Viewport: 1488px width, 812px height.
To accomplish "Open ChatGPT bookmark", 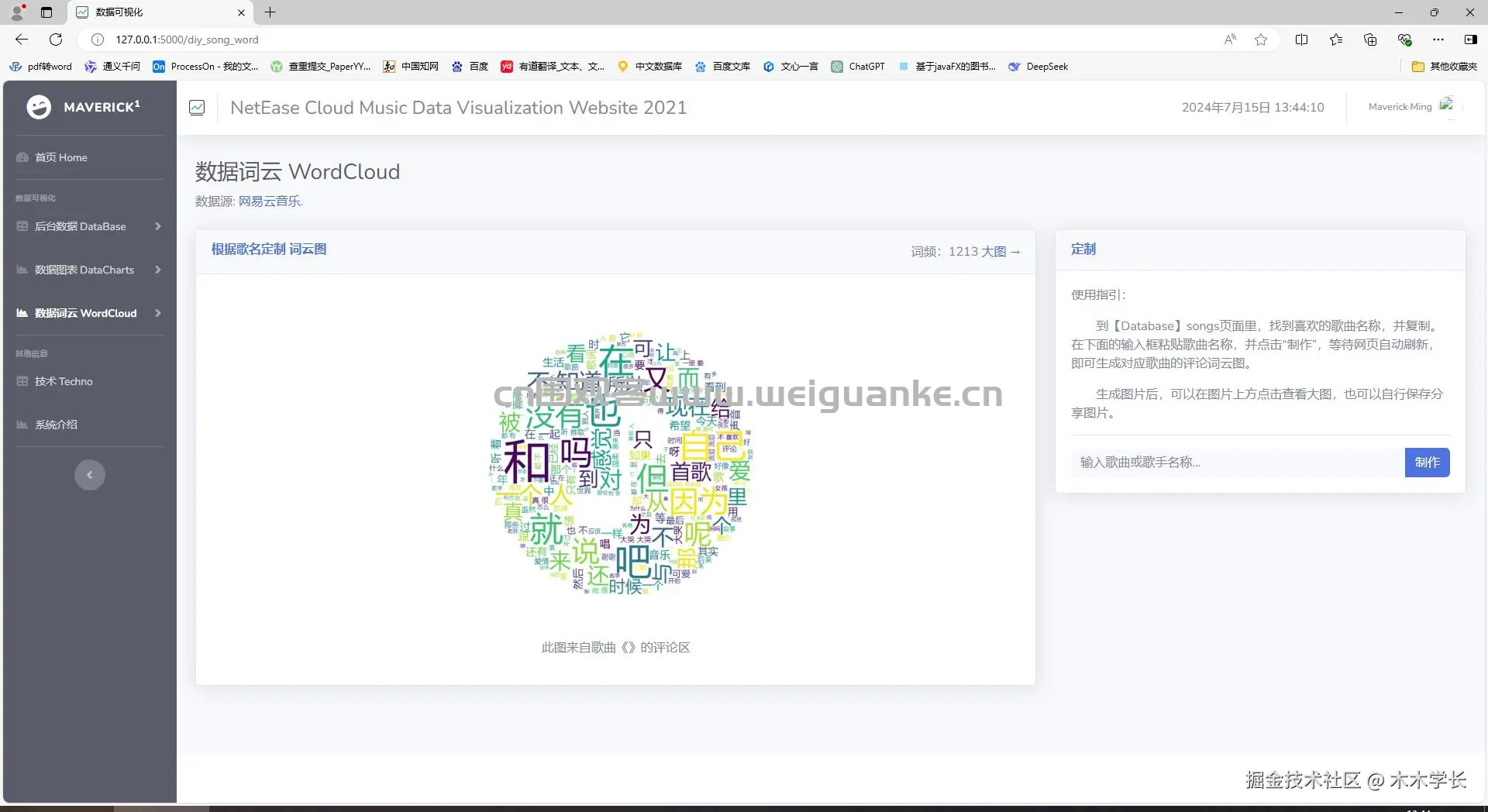I will [x=858, y=67].
